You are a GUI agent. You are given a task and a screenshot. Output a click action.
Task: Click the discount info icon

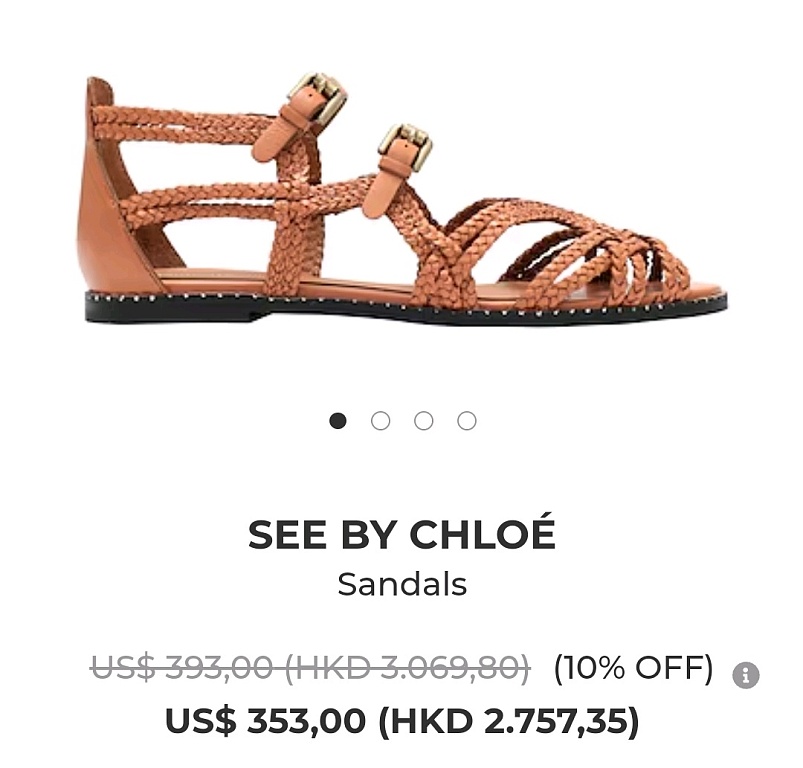746,675
